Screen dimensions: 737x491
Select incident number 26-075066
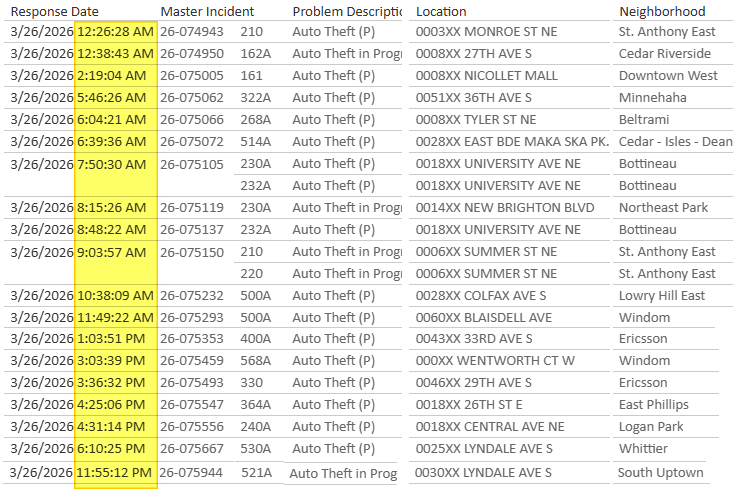(192, 120)
